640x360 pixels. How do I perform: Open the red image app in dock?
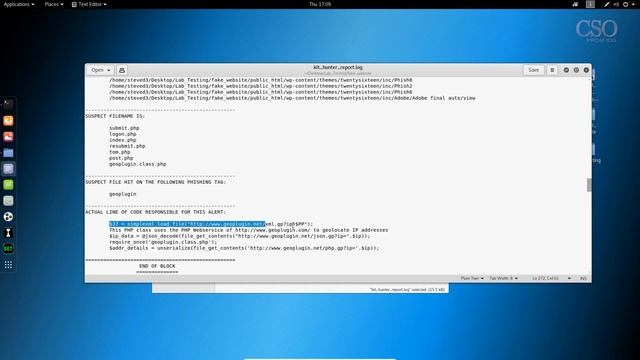pyautogui.click(x=8, y=137)
